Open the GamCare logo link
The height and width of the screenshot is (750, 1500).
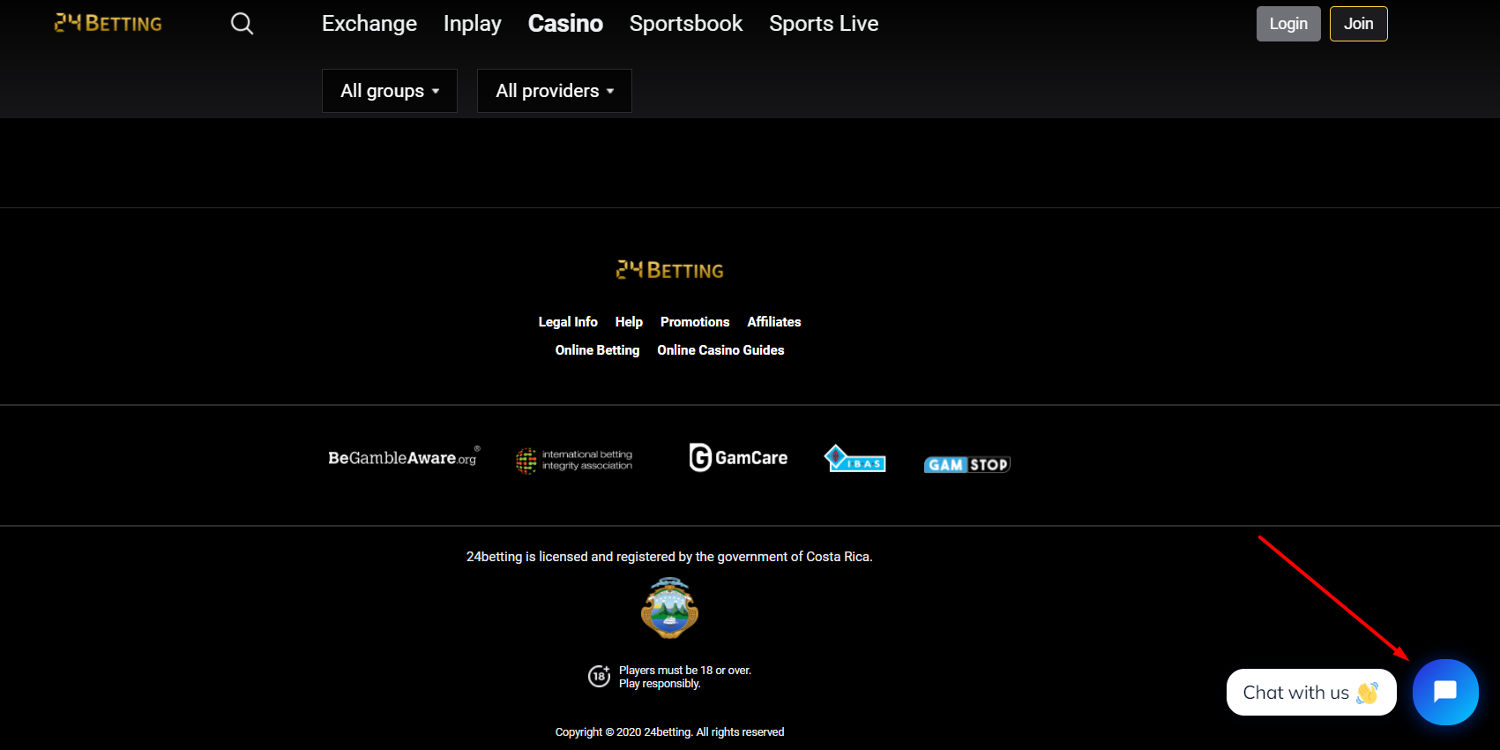point(738,458)
